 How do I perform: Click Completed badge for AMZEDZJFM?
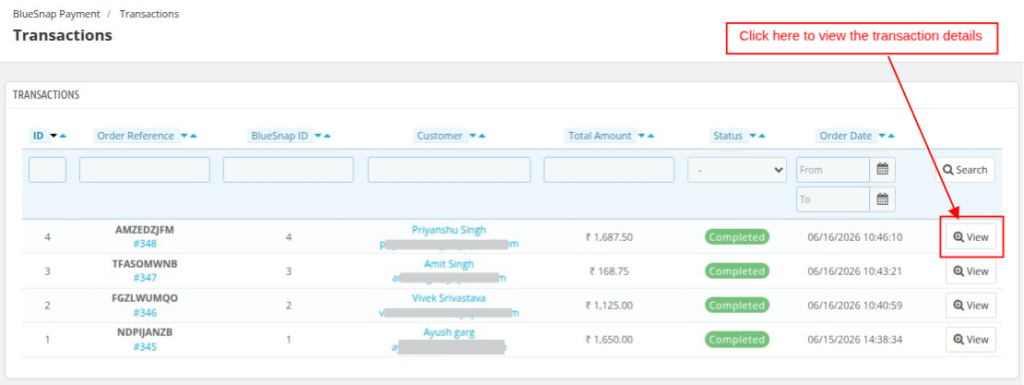click(x=737, y=237)
